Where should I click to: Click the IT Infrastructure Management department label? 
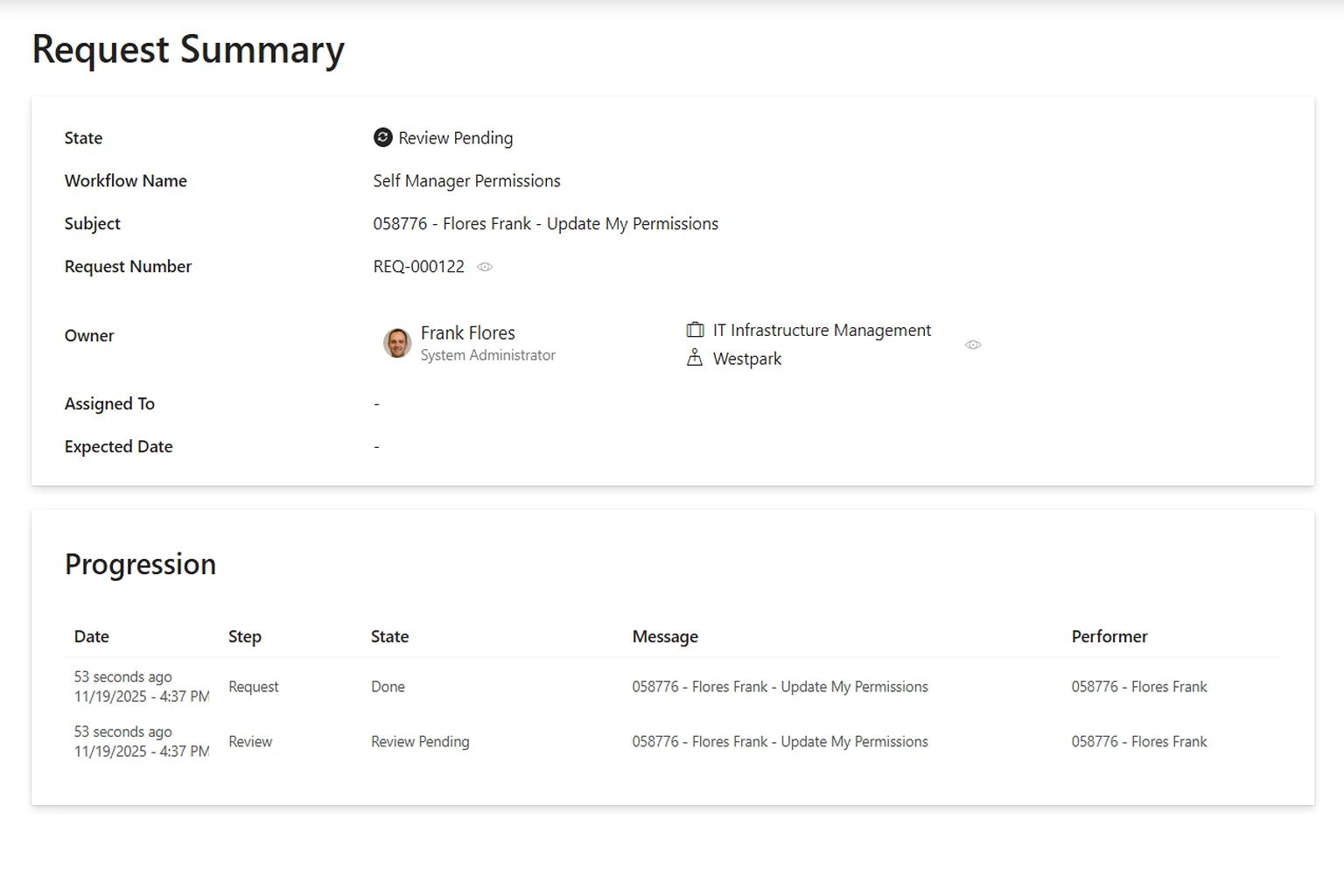coord(822,330)
